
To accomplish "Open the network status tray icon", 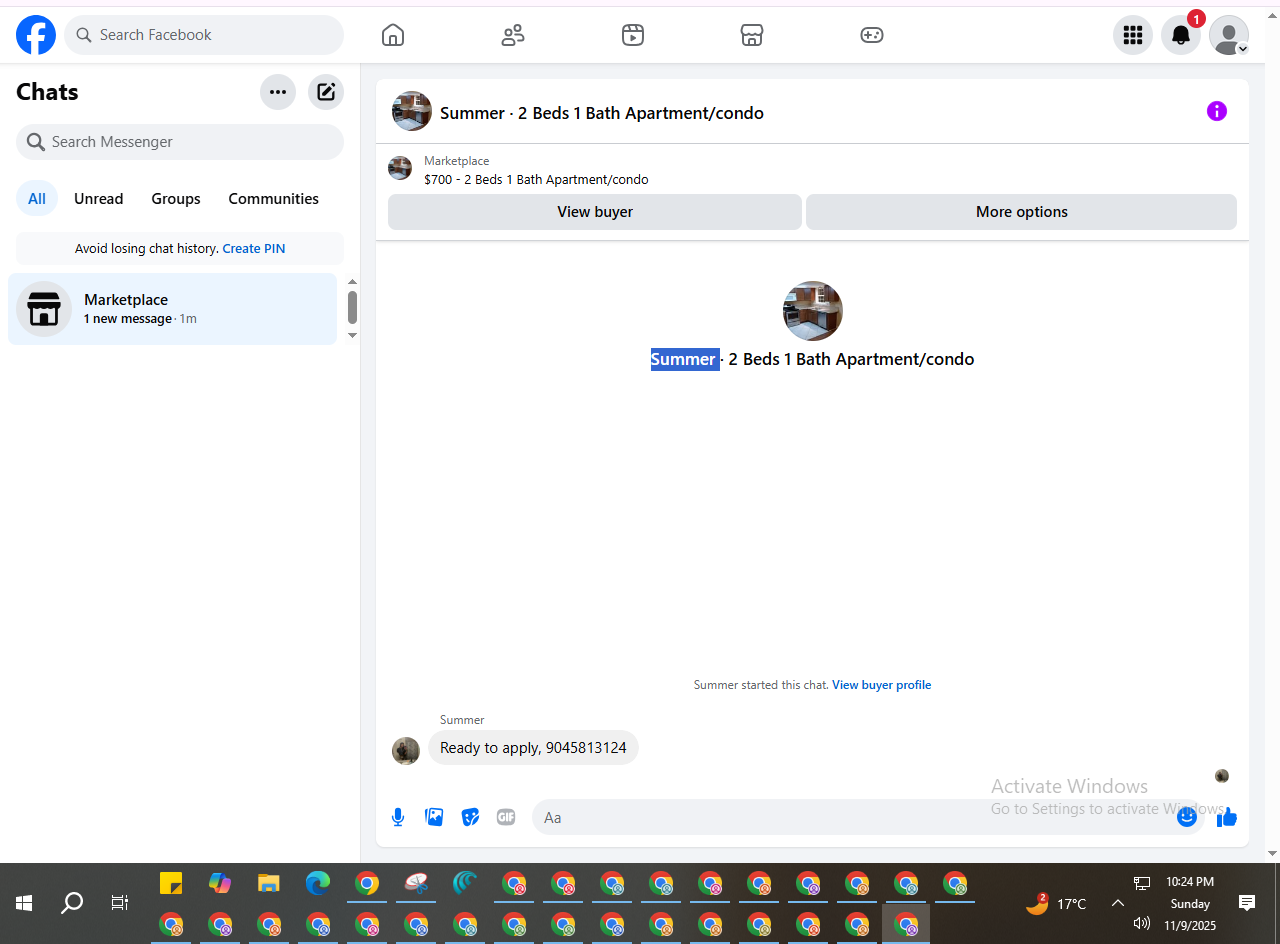I will pyautogui.click(x=1142, y=882).
